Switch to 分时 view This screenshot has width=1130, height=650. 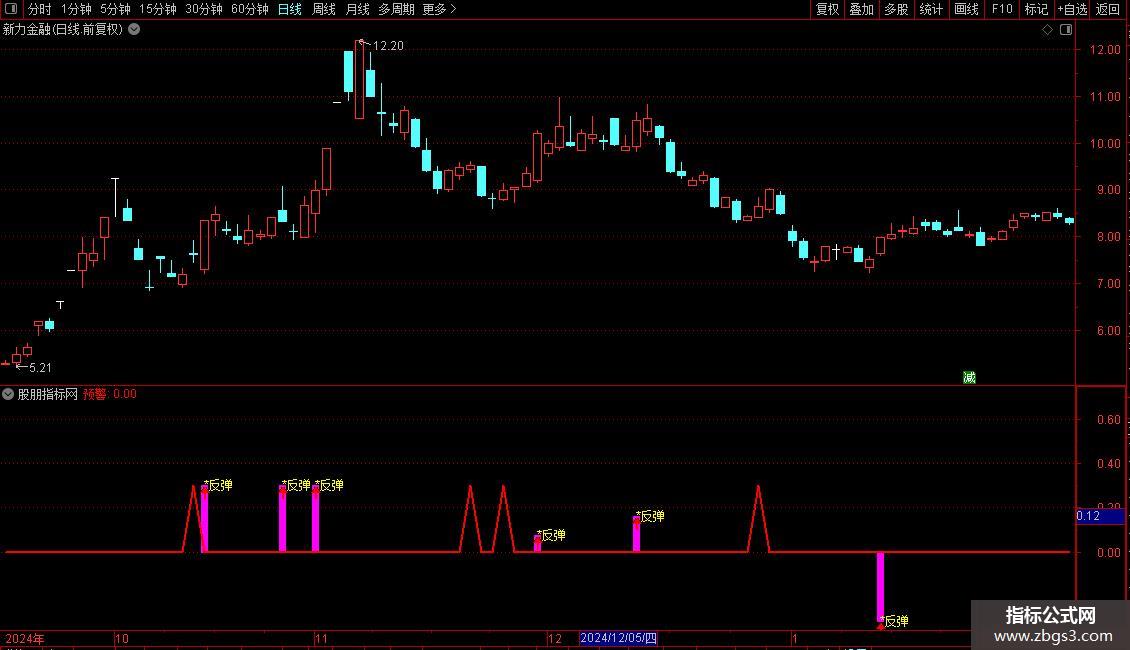point(40,9)
